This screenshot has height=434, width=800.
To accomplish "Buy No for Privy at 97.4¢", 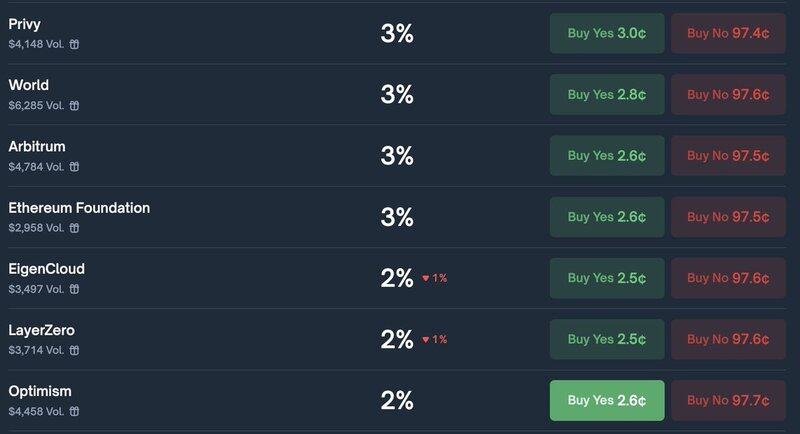I will click(x=728, y=33).
